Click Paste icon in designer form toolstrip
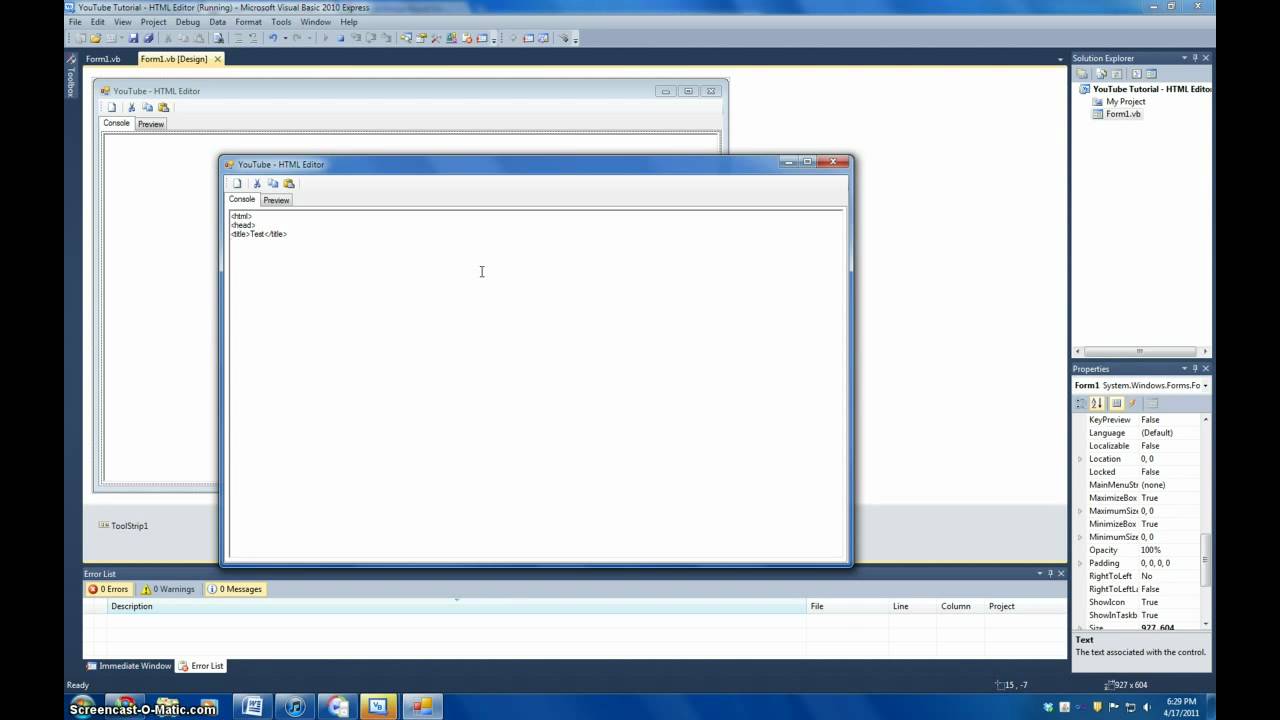 coord(163,107)
